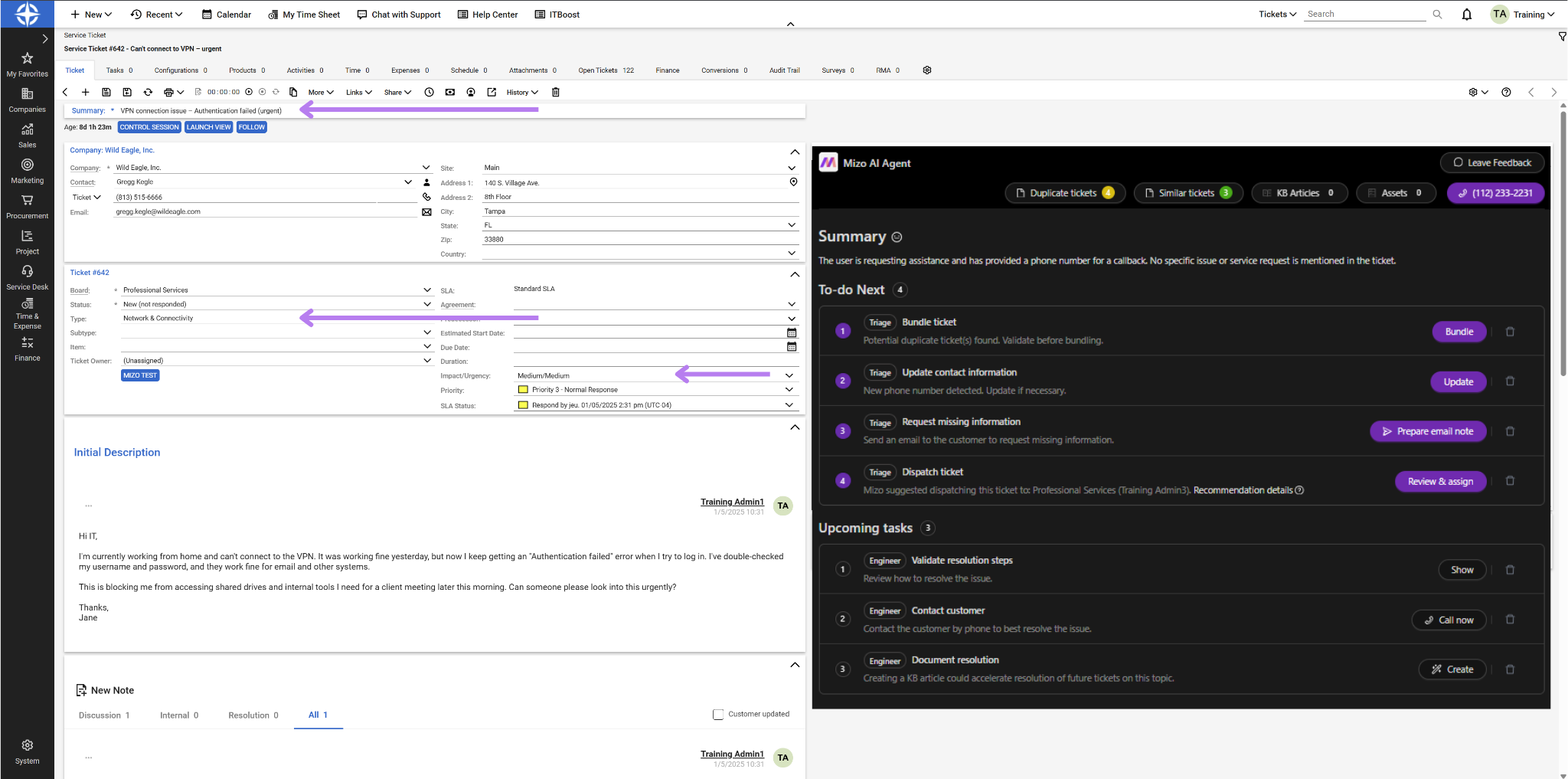Screen dimensions: 1568x779
Task: Click the map pin icon beside Address 1
Action: pos(793,182)
